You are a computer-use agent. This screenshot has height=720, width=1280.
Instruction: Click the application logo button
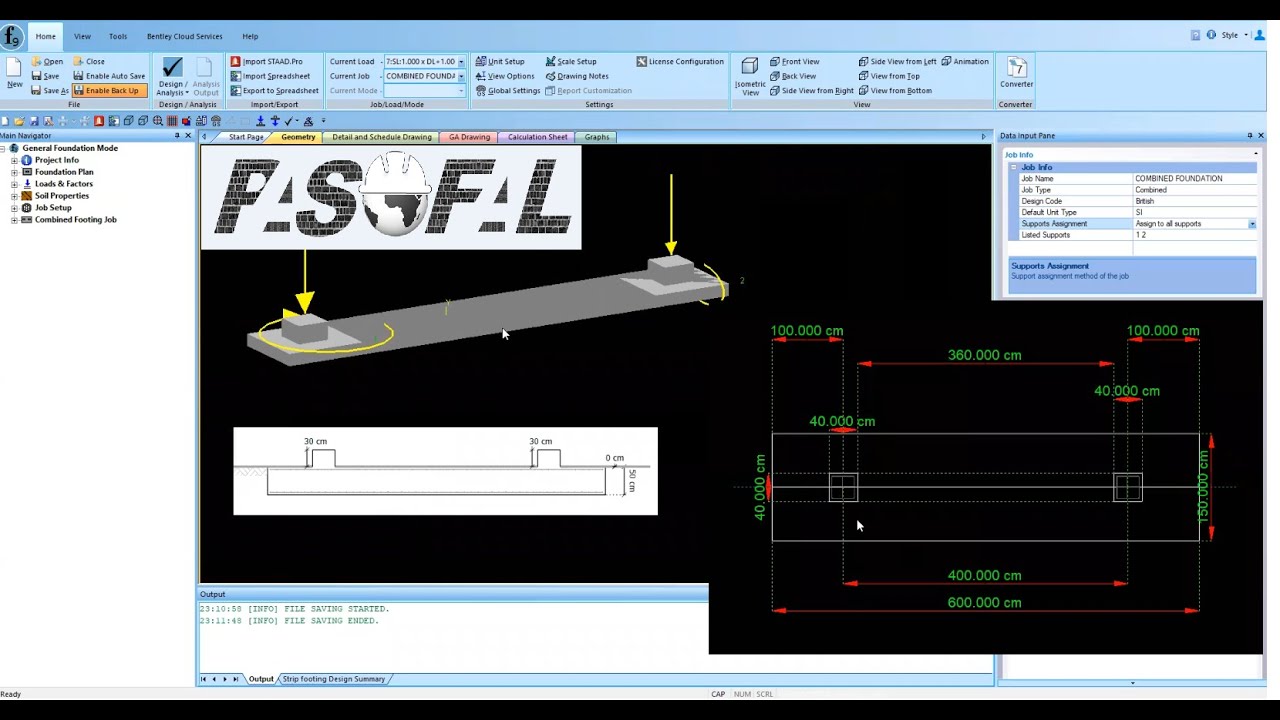11,37
